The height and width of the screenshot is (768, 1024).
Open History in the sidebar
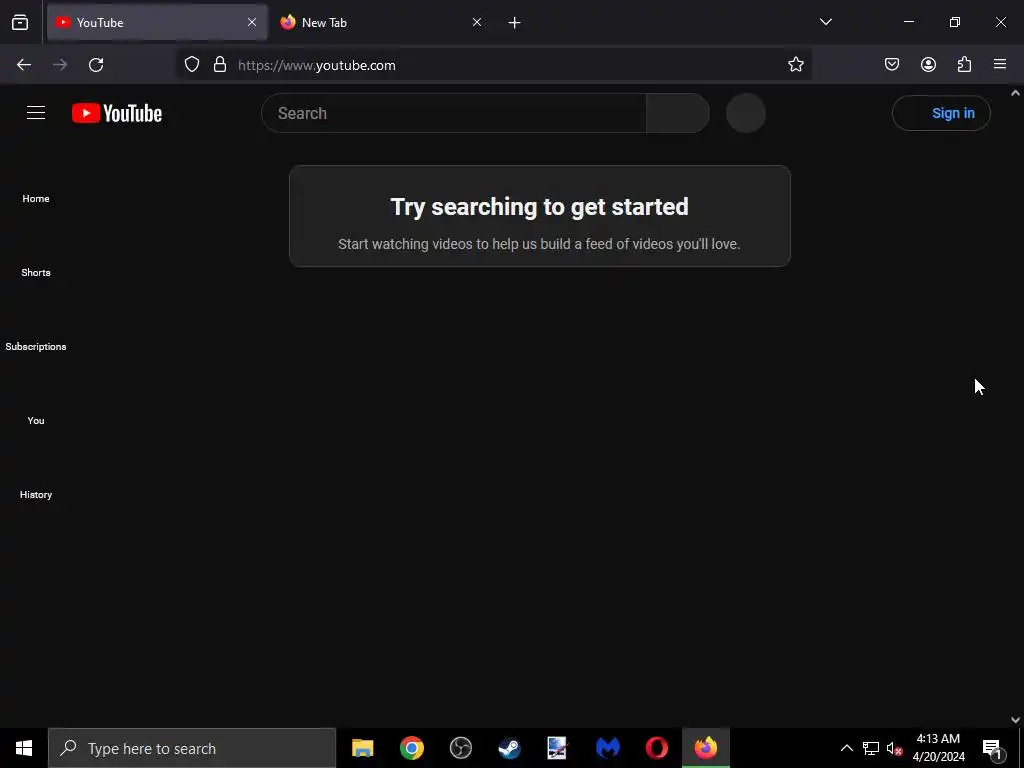pos(36,494)
